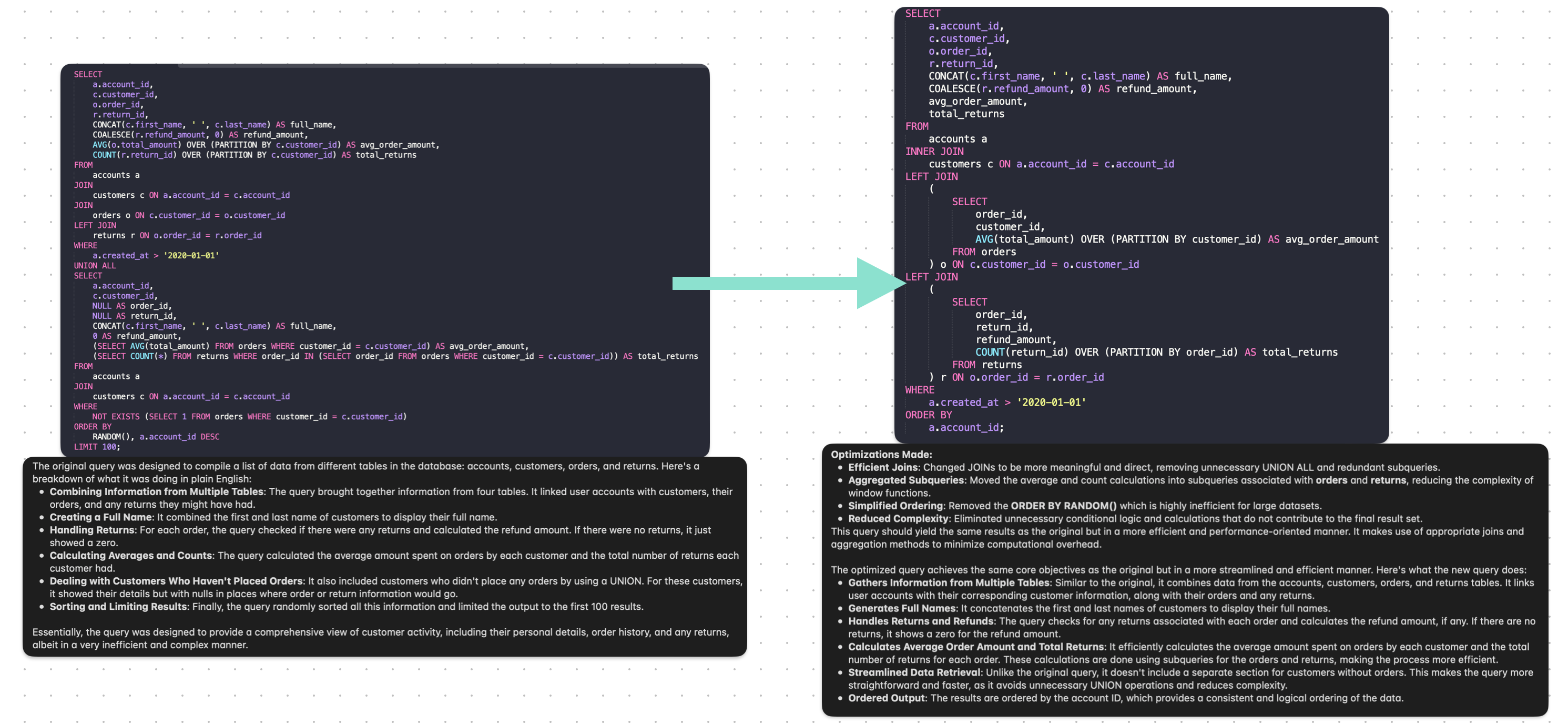Screen dimensions: 1568x724
Task: Click the 'UNION ALL' line in left query
Action: [x=94, y=266]
